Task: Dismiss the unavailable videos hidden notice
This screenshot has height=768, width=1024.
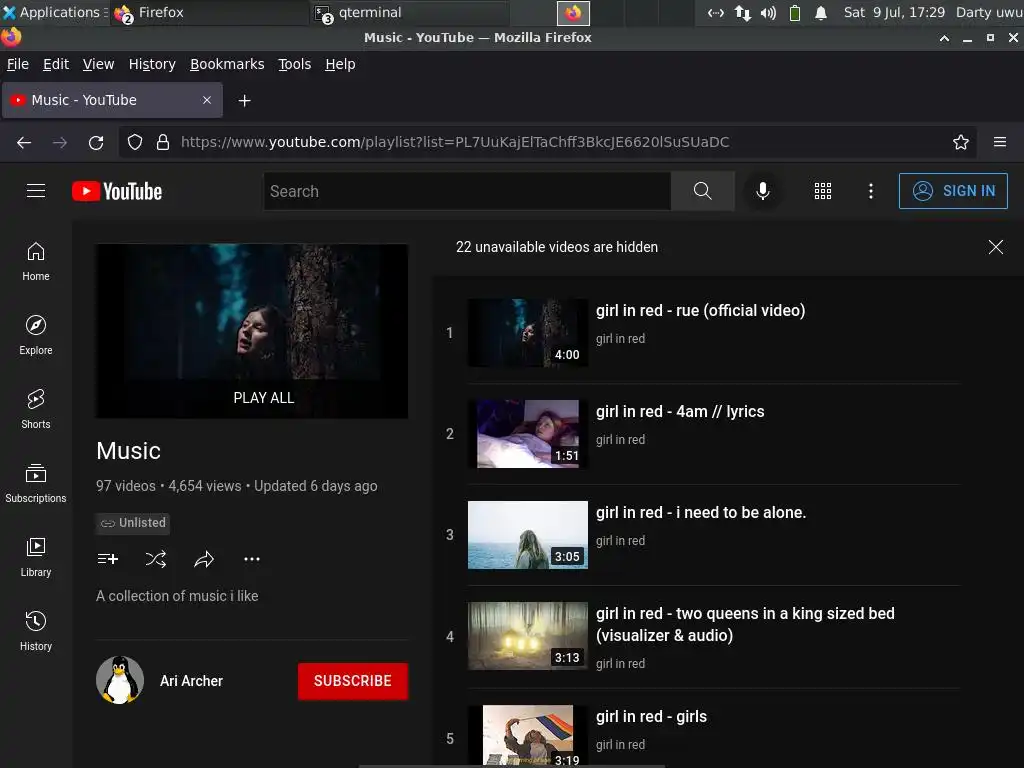Action: click(x=995, y=247)
